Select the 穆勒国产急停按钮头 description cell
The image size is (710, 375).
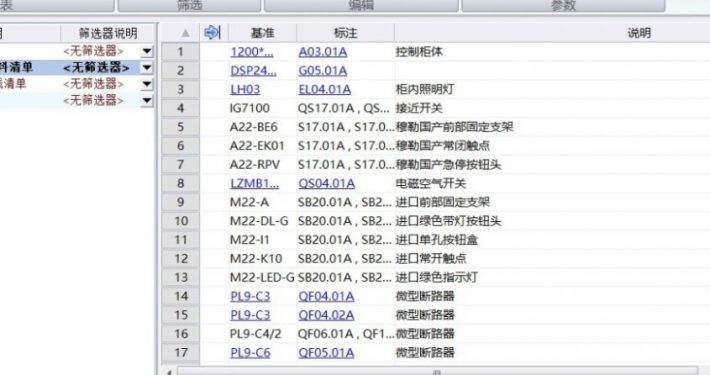448,164
